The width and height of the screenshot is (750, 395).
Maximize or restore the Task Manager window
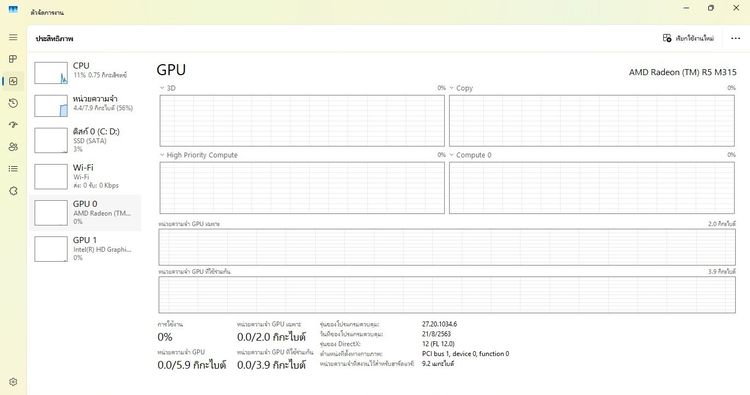711,8
